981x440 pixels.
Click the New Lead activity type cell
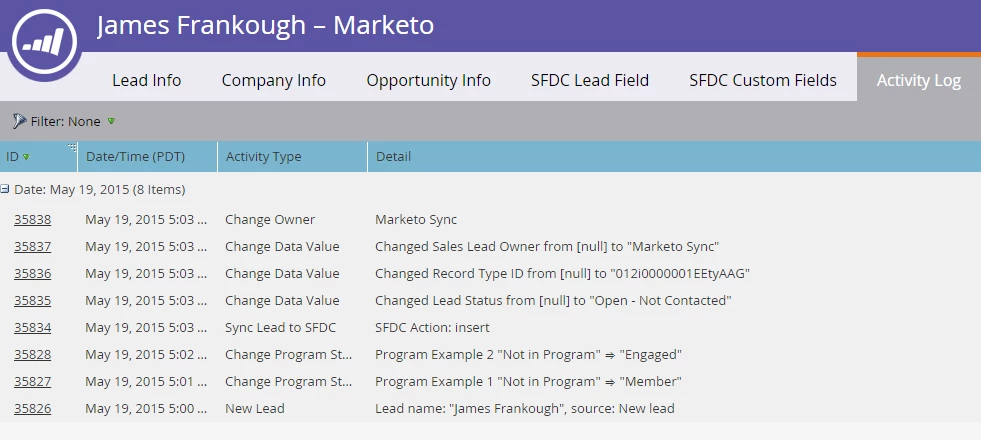coord(255,408)
